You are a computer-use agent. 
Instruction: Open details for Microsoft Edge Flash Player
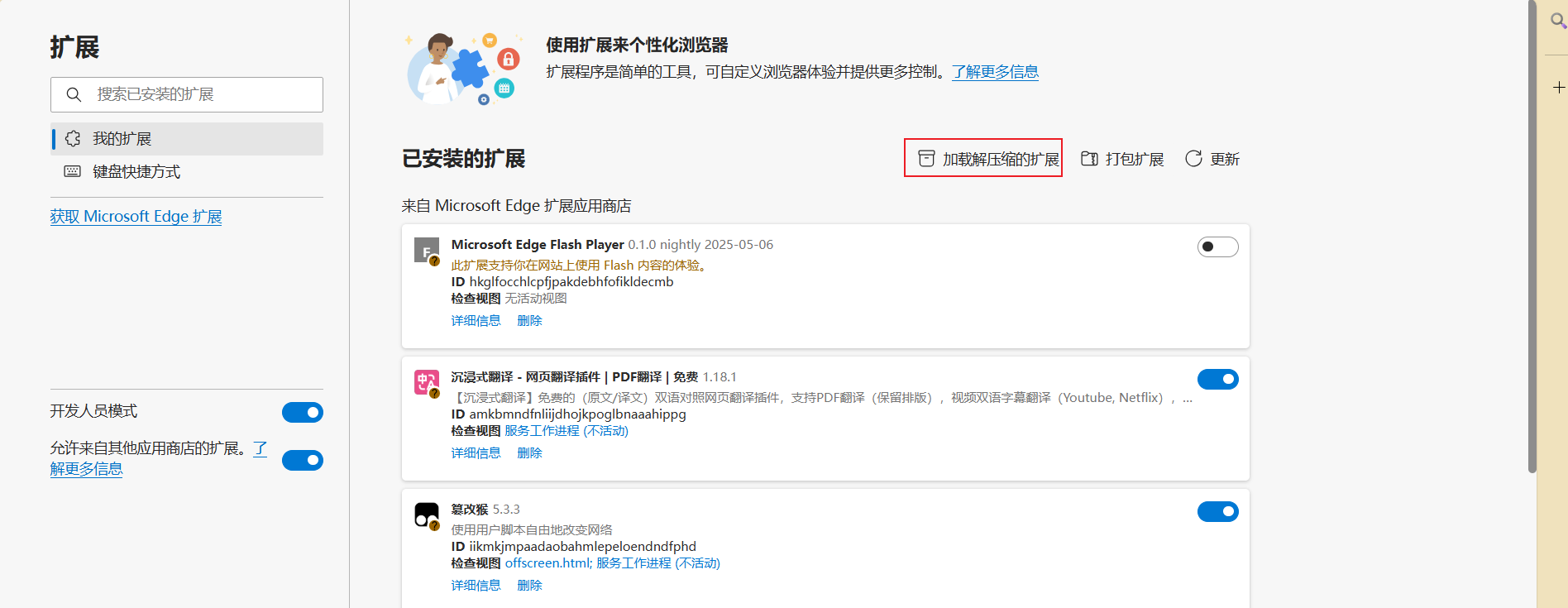[476, 321]
